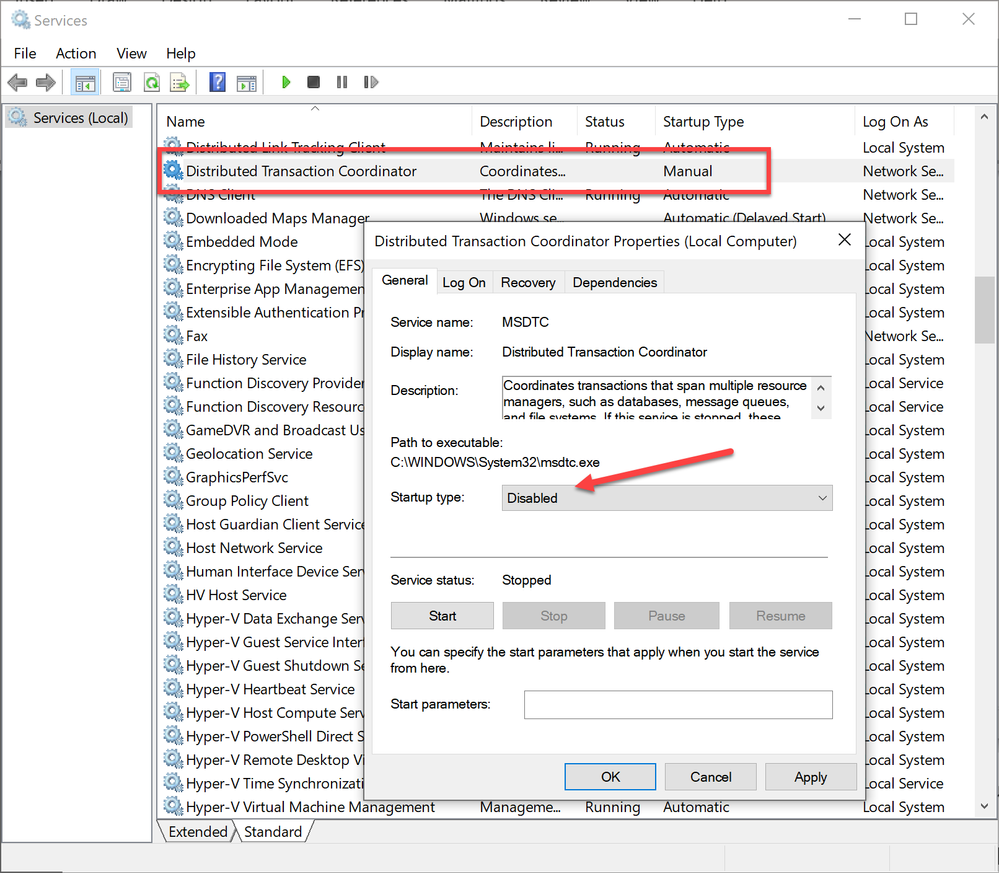Screen dimensions: 999x873
Task: Open the toolbar Properties icon
Action: tap(122, 82)
